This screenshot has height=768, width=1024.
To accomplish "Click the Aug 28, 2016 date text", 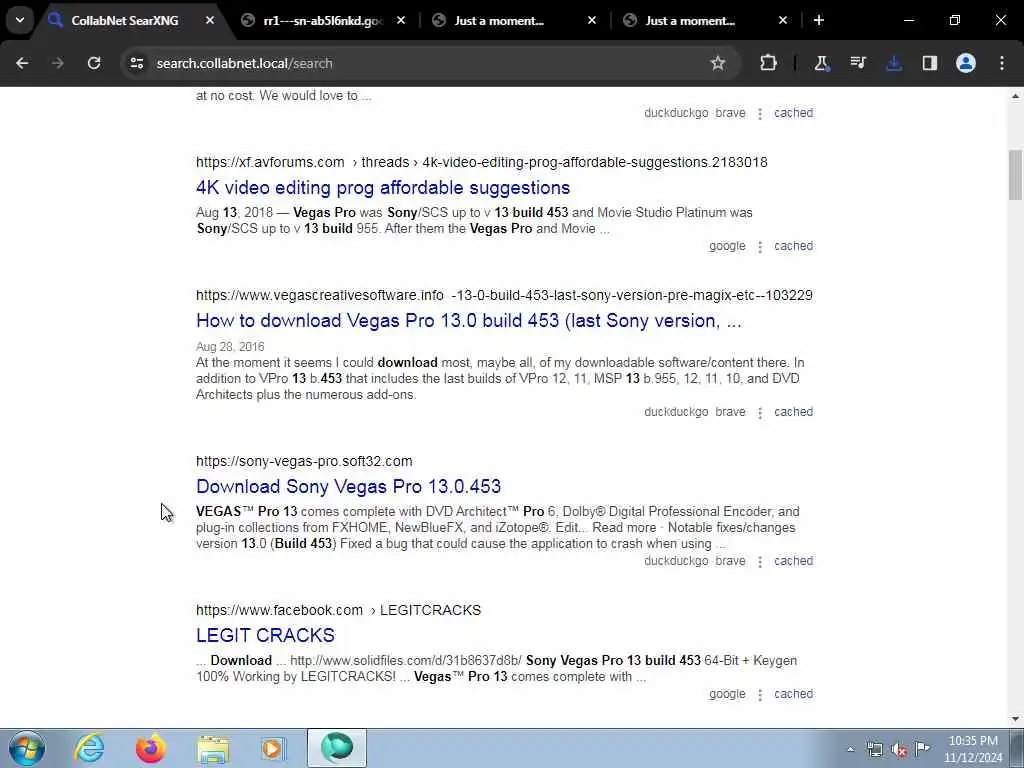I will (230, 347).
